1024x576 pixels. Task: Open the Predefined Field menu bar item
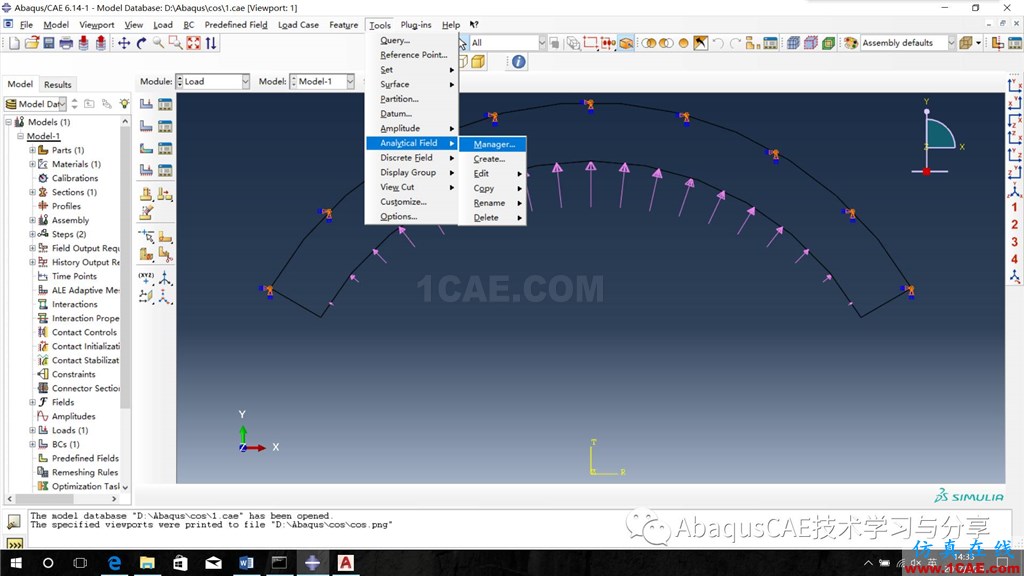click(236, 25)
